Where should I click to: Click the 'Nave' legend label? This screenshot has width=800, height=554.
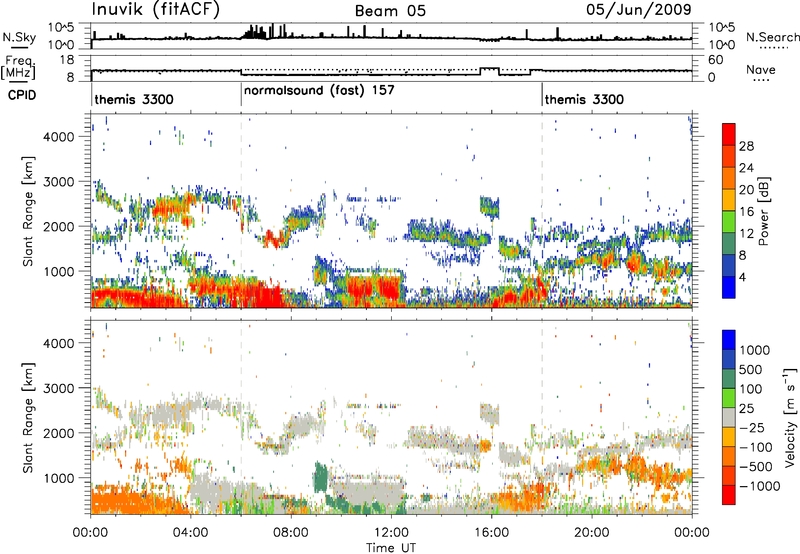coord(761,69)
